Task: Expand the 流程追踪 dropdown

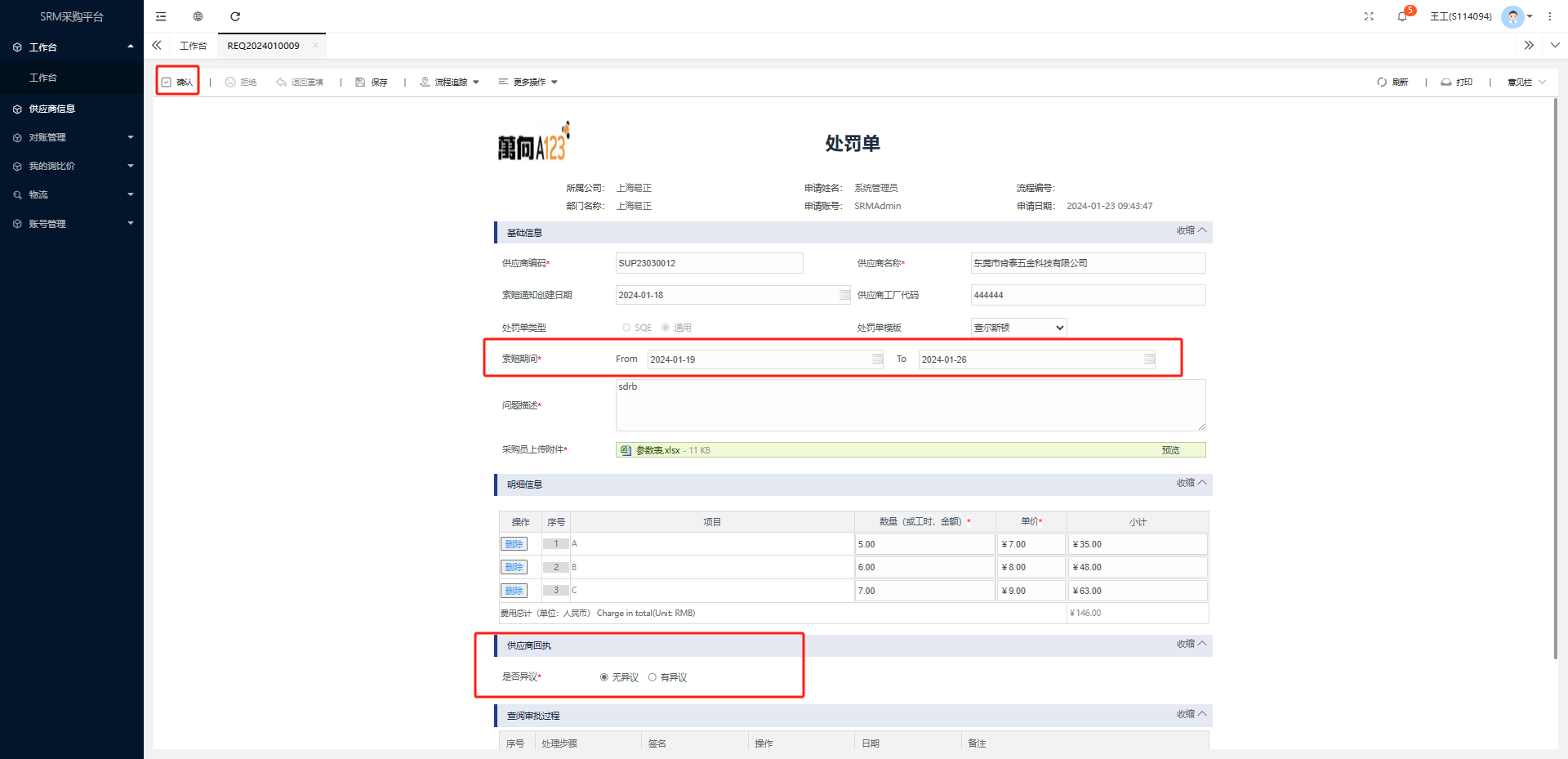Action: tap(450, 83)
